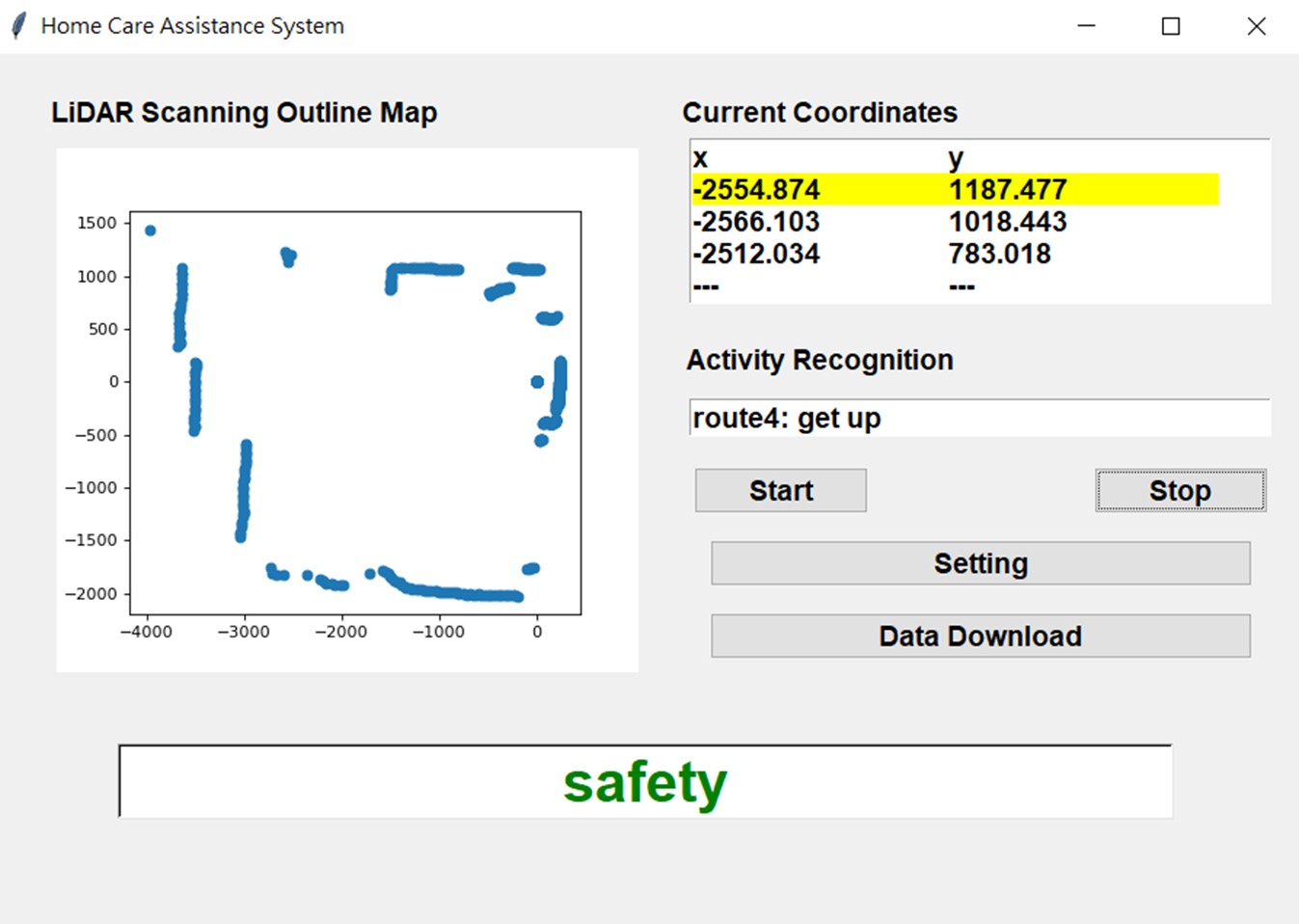Click the Data Download button
Image resolution: width=1299 pixels, height=924 pixels.
980,637
